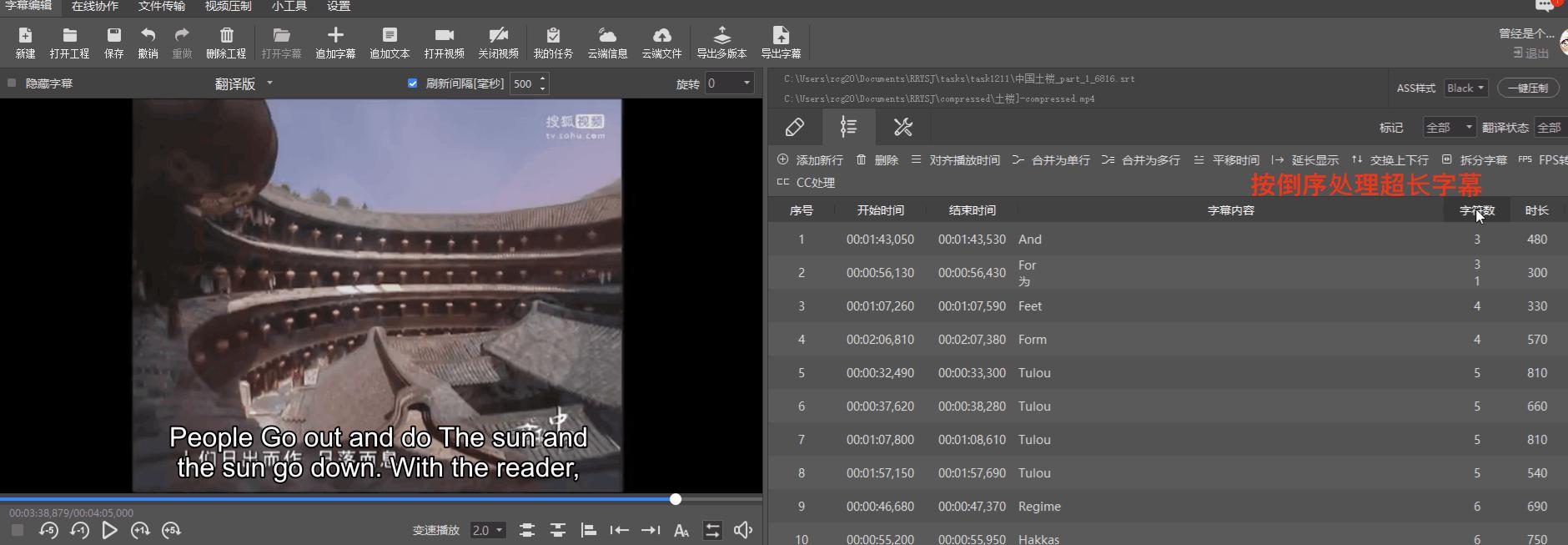The height and width of the screenshot is (545, 1568).
Task: Open 云端文件 cloud files
Action: point(661,36)
